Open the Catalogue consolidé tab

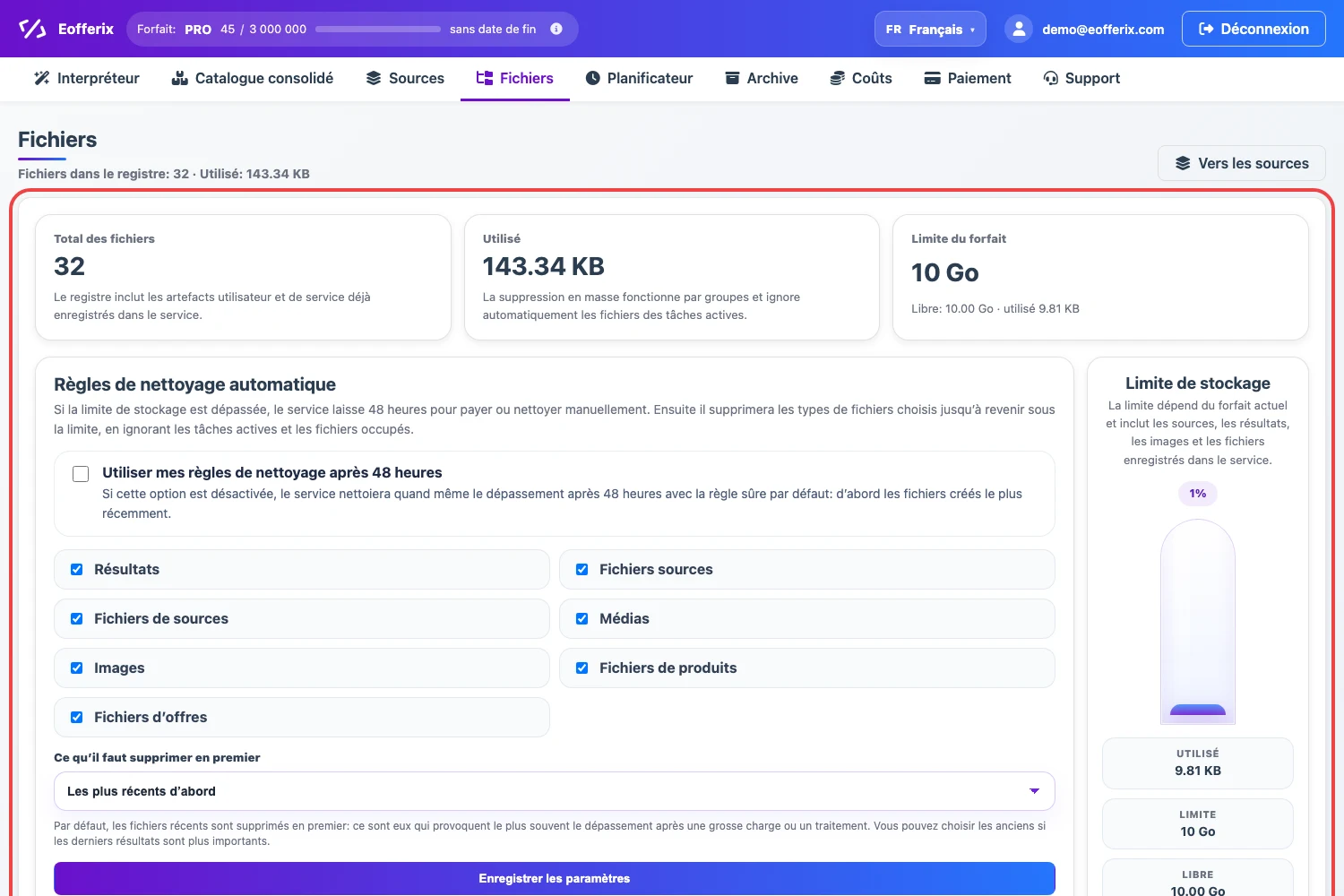252,78
